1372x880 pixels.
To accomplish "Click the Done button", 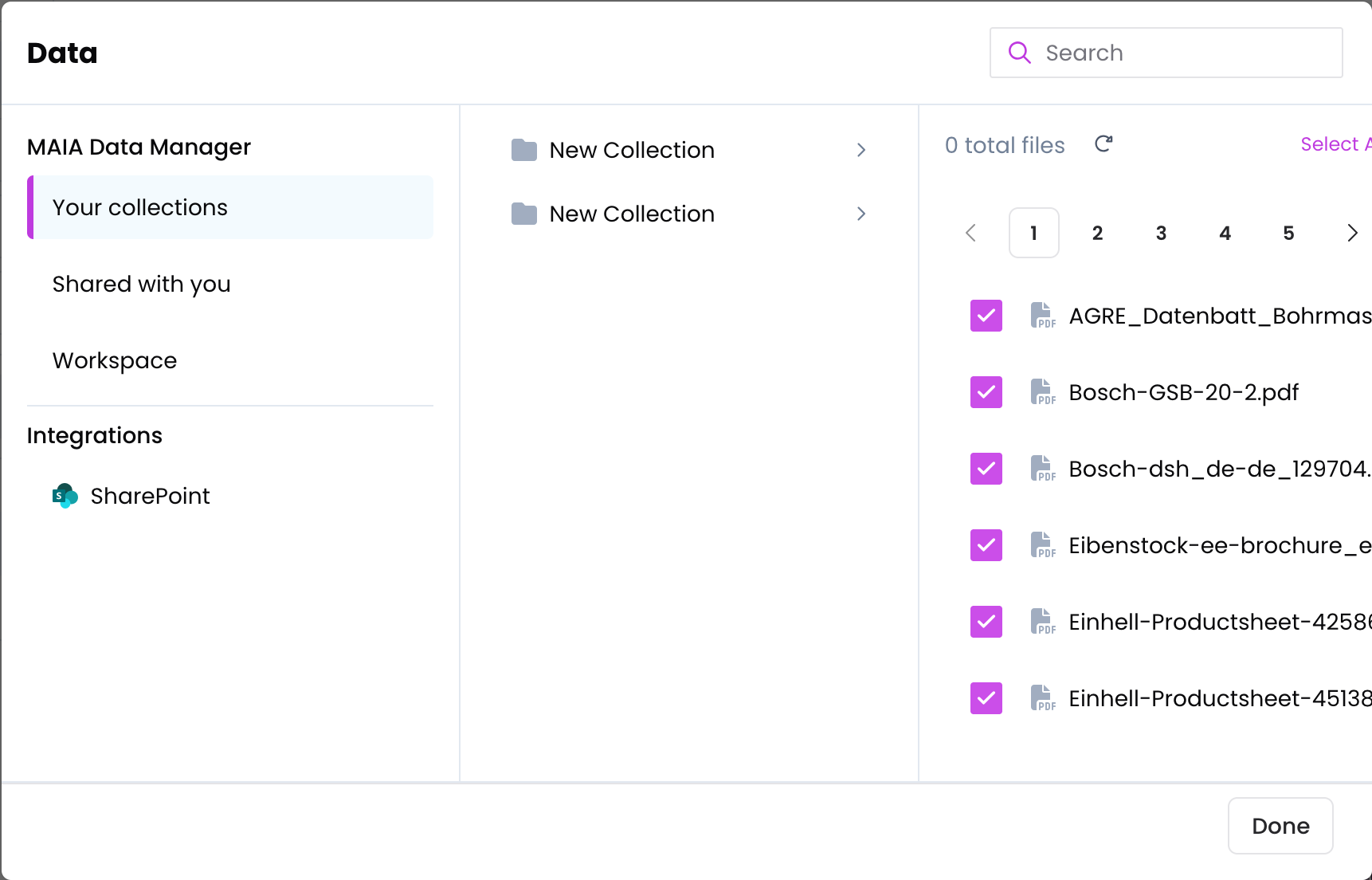I will coord(1280,826).
